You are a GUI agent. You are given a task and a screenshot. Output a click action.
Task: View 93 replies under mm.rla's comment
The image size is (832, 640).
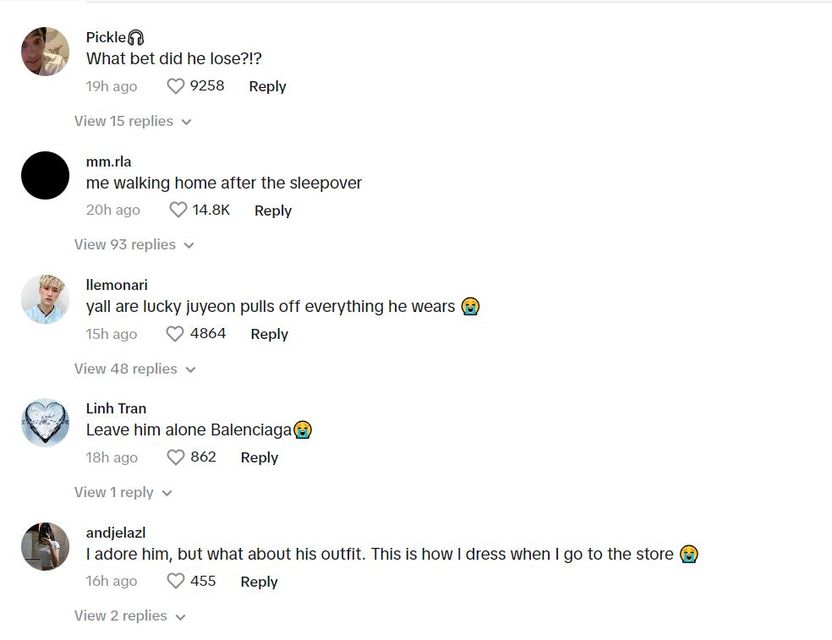[133, 245]
